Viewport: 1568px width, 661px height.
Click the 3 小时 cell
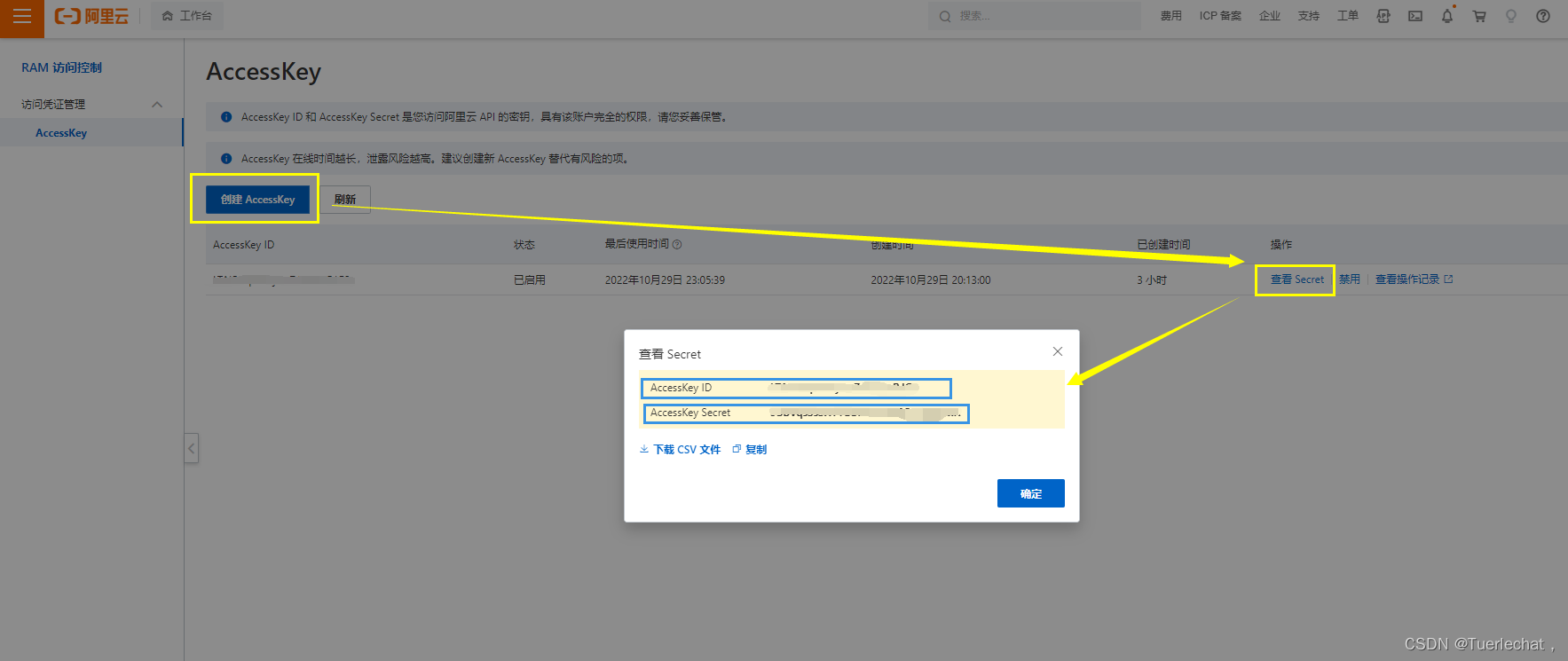(1152, 280)
